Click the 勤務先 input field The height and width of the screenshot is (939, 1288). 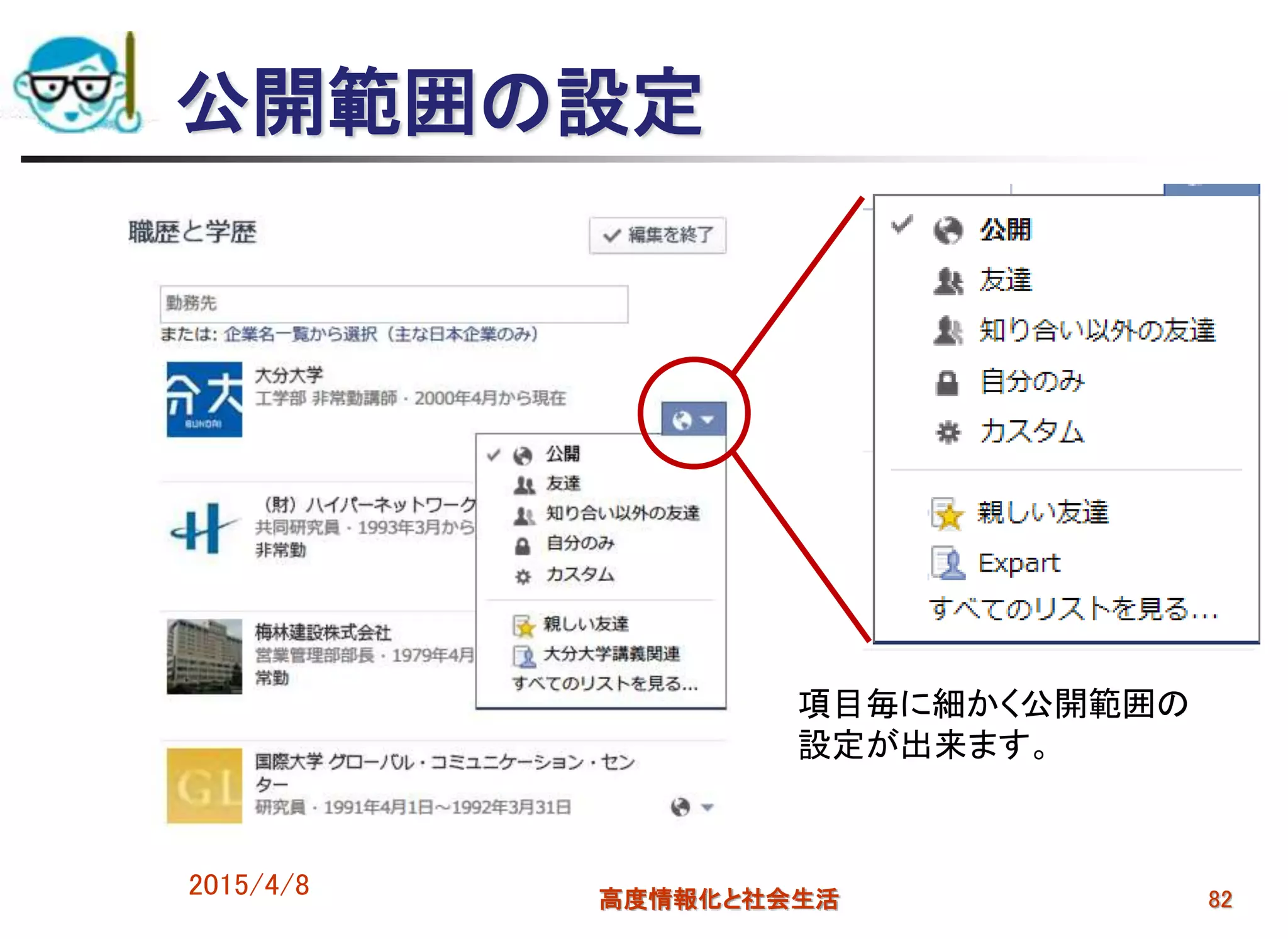coord(394,304)
